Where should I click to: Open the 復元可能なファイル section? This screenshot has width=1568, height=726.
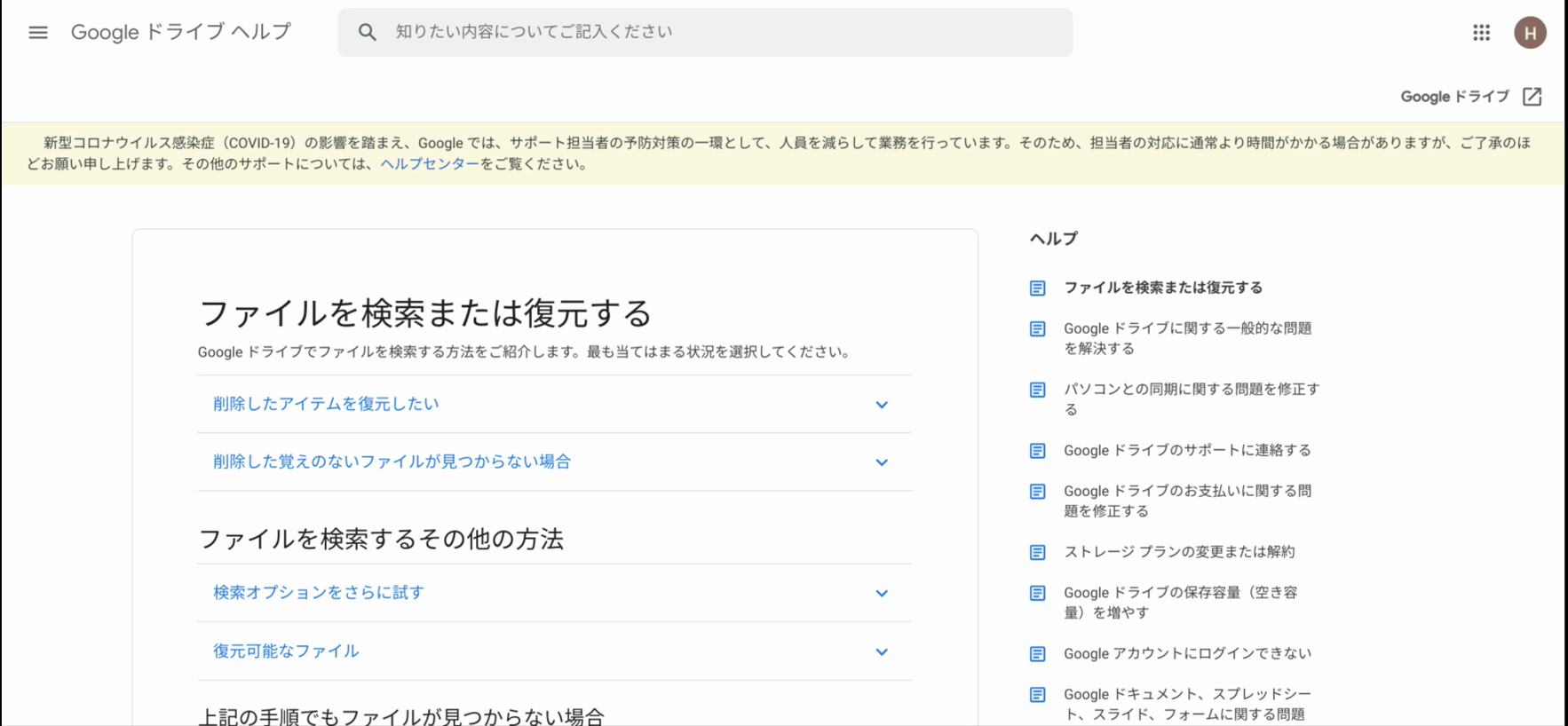[x=554, y=651]
